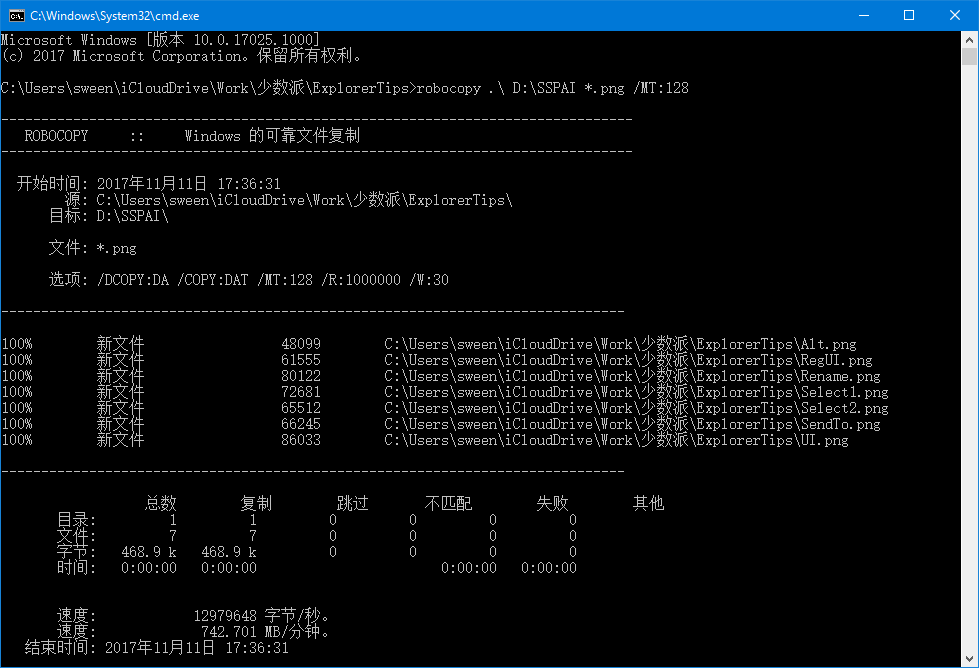Click the source path 源 line
This screenshot has height=668, width=979.
click(288, 200)
